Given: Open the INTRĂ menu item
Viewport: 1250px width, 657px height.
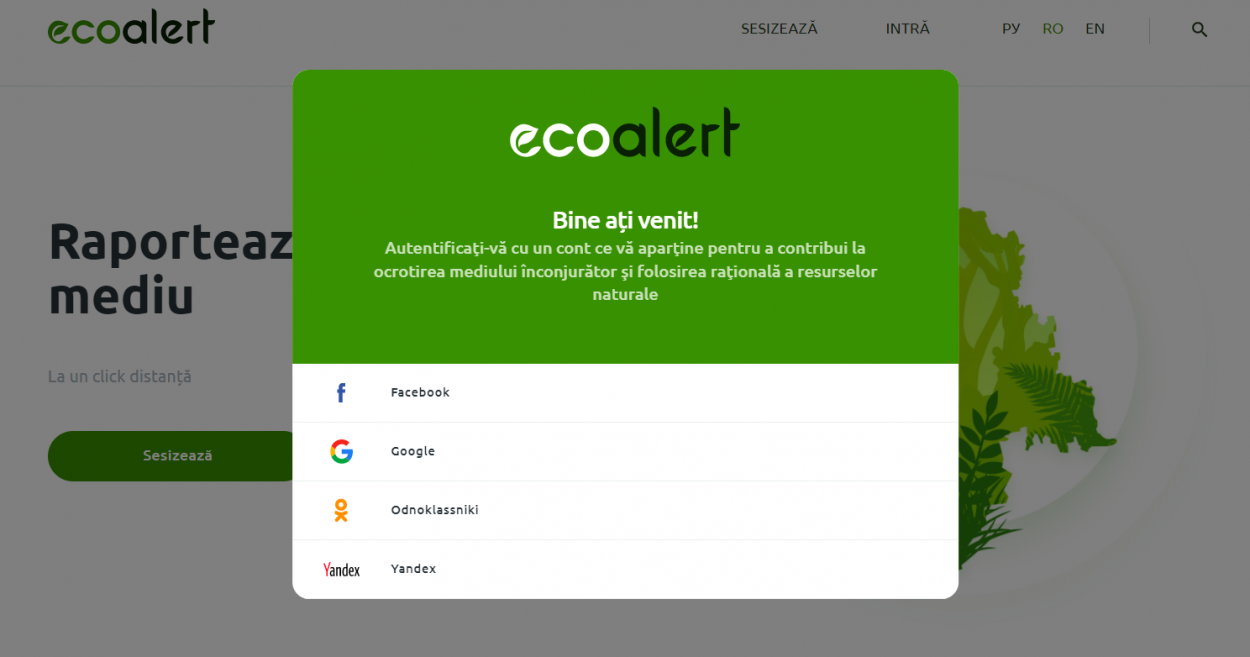Looking at the screenshot, I should pos(908,29).
